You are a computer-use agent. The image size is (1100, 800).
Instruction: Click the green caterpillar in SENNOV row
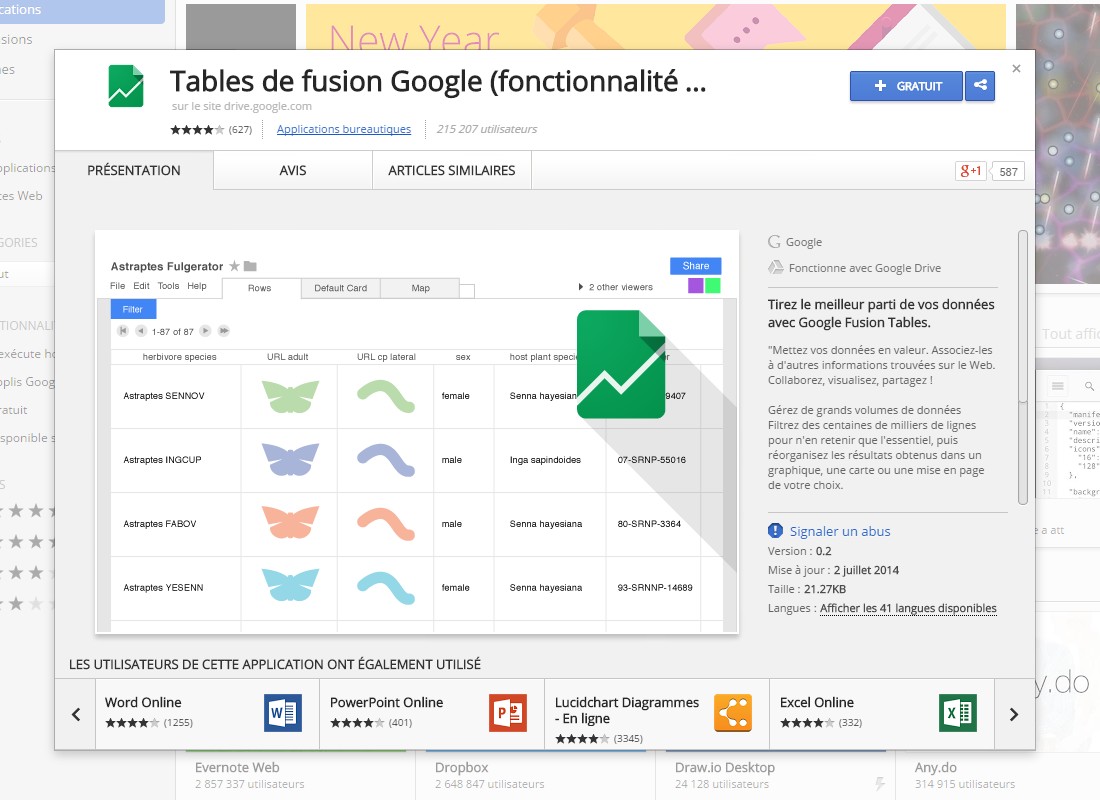pyautogui.click(x=386, y=396)
